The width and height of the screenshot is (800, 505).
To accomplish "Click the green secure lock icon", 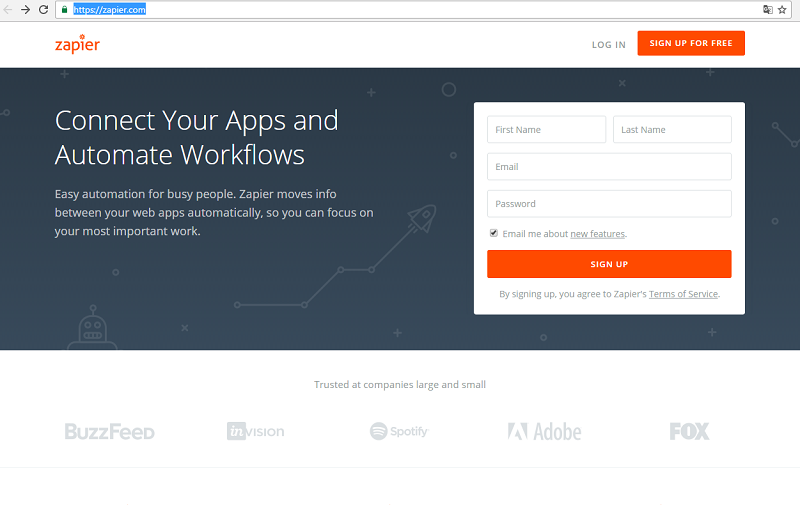I will (64, 9).
